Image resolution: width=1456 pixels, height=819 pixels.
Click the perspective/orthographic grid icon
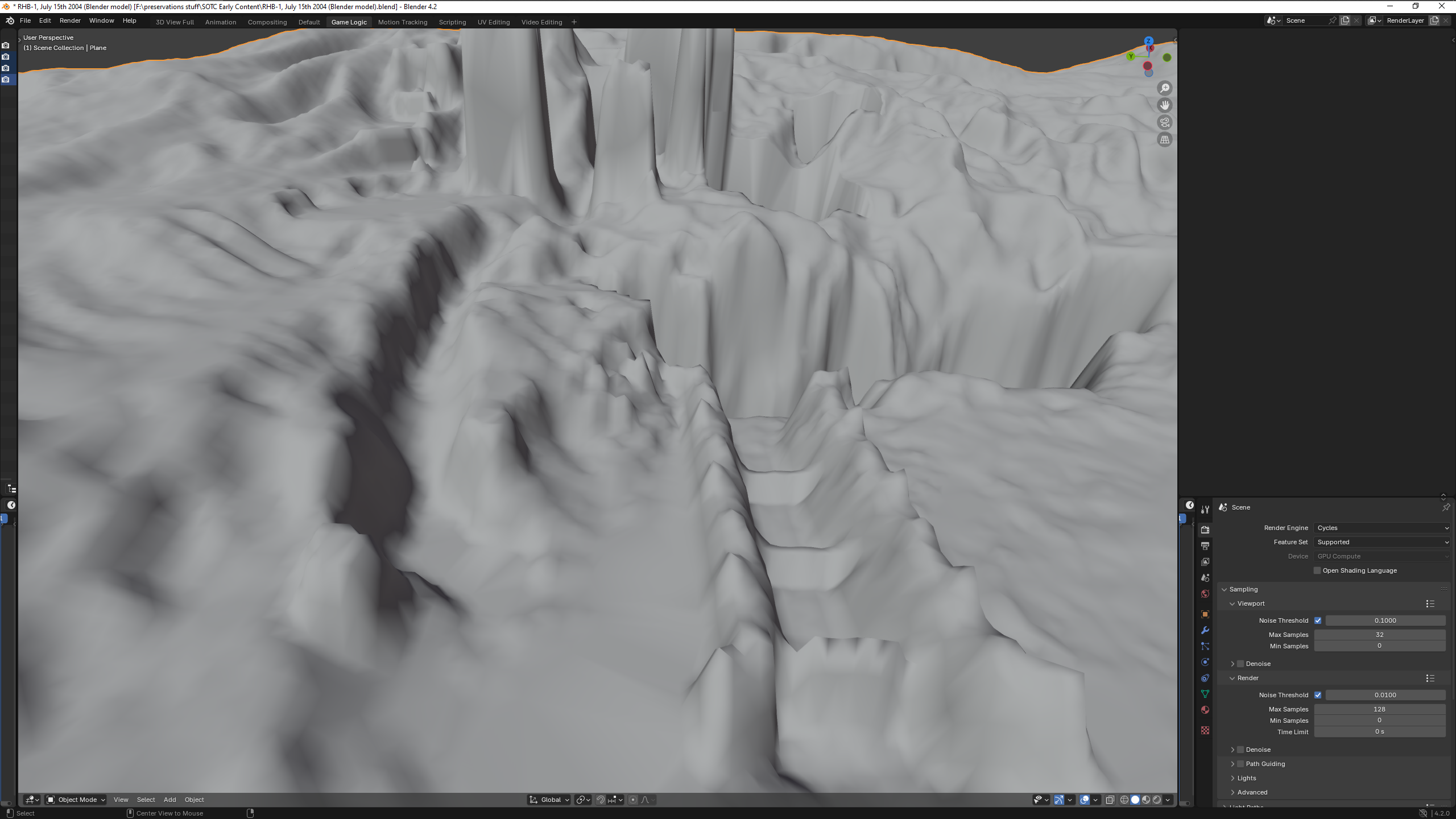click(1164, 140)
